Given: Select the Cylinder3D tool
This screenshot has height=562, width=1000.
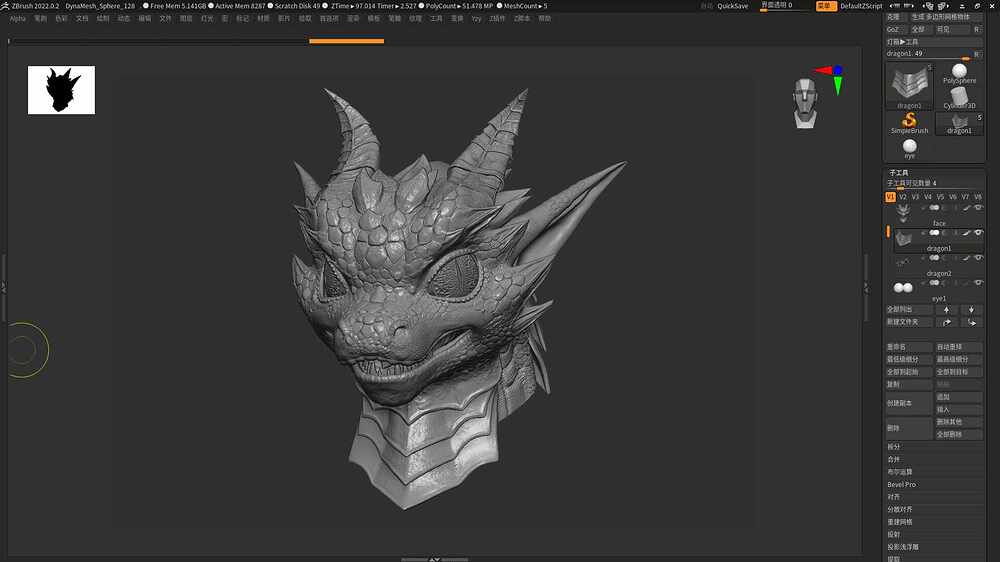Looking at the screenshot, I should tap(959, 98).
